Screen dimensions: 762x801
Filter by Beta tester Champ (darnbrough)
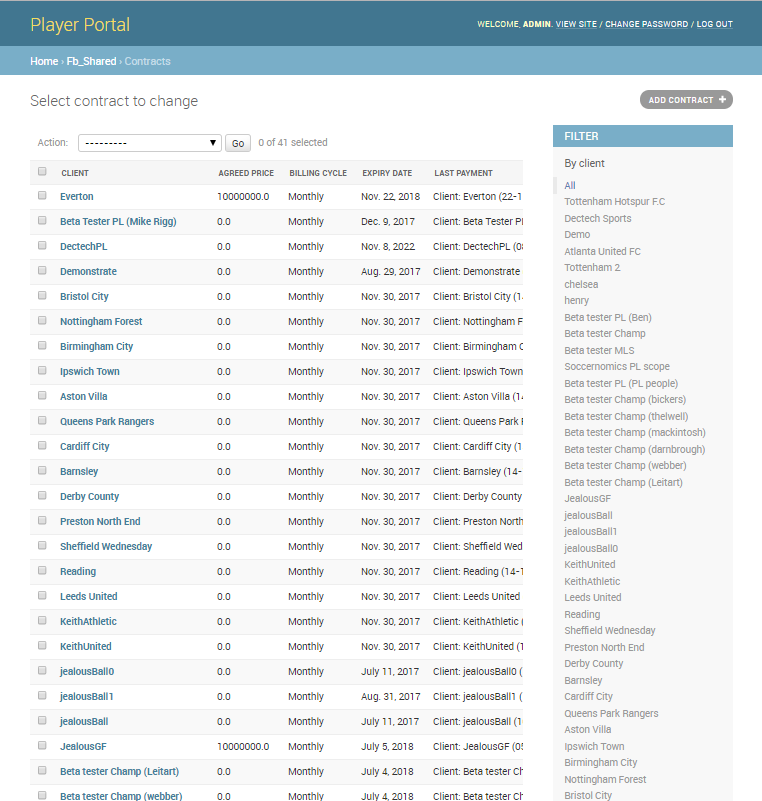(635, 450)
